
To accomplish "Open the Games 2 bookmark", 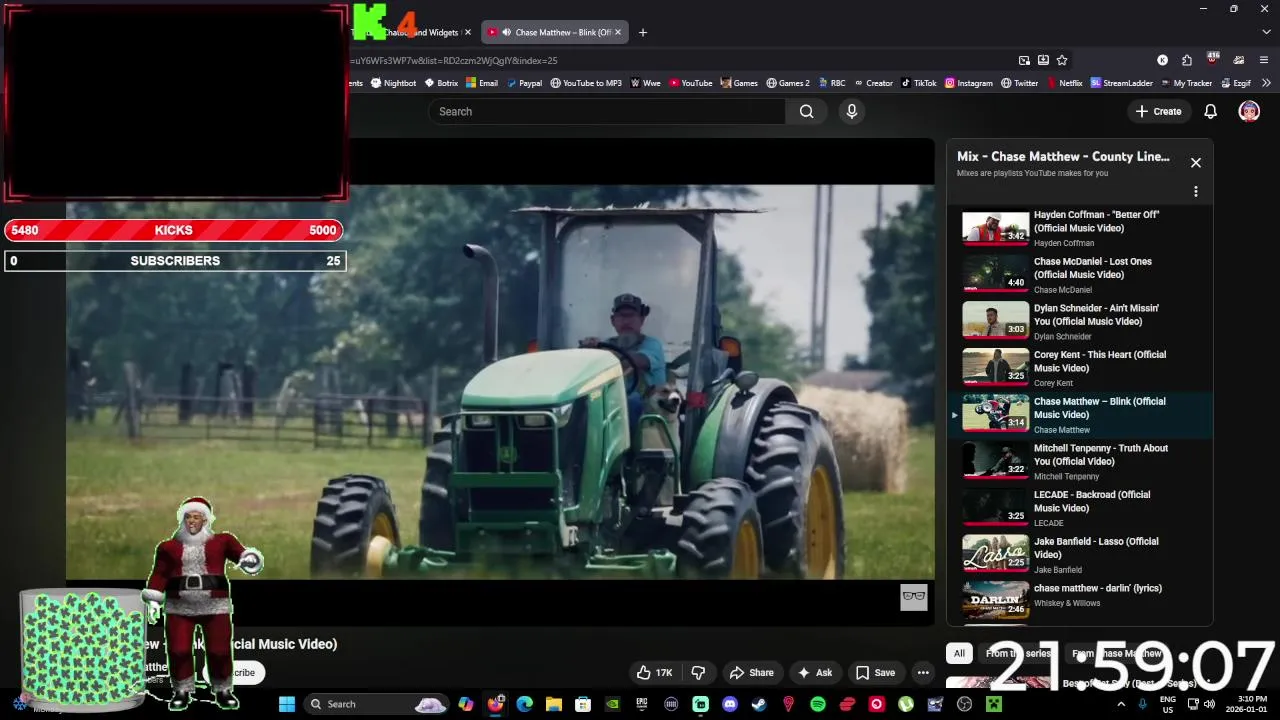I will (788, 83).
